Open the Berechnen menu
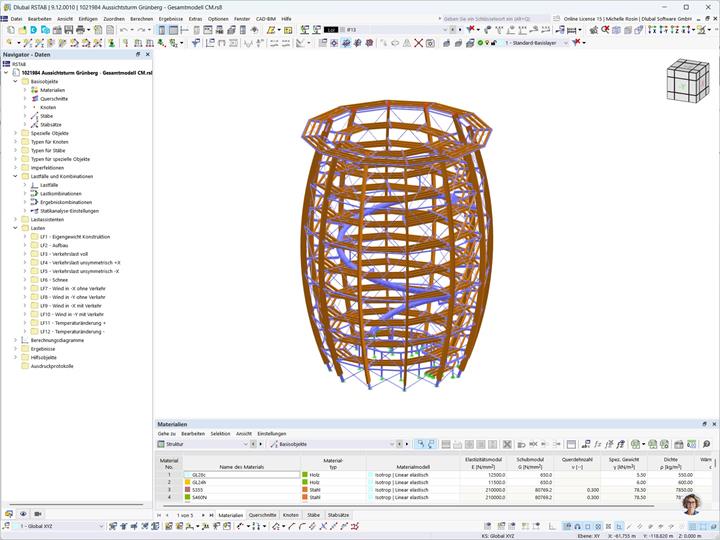The height and width of the screenshot is (540, 720). tap(141, 19)
